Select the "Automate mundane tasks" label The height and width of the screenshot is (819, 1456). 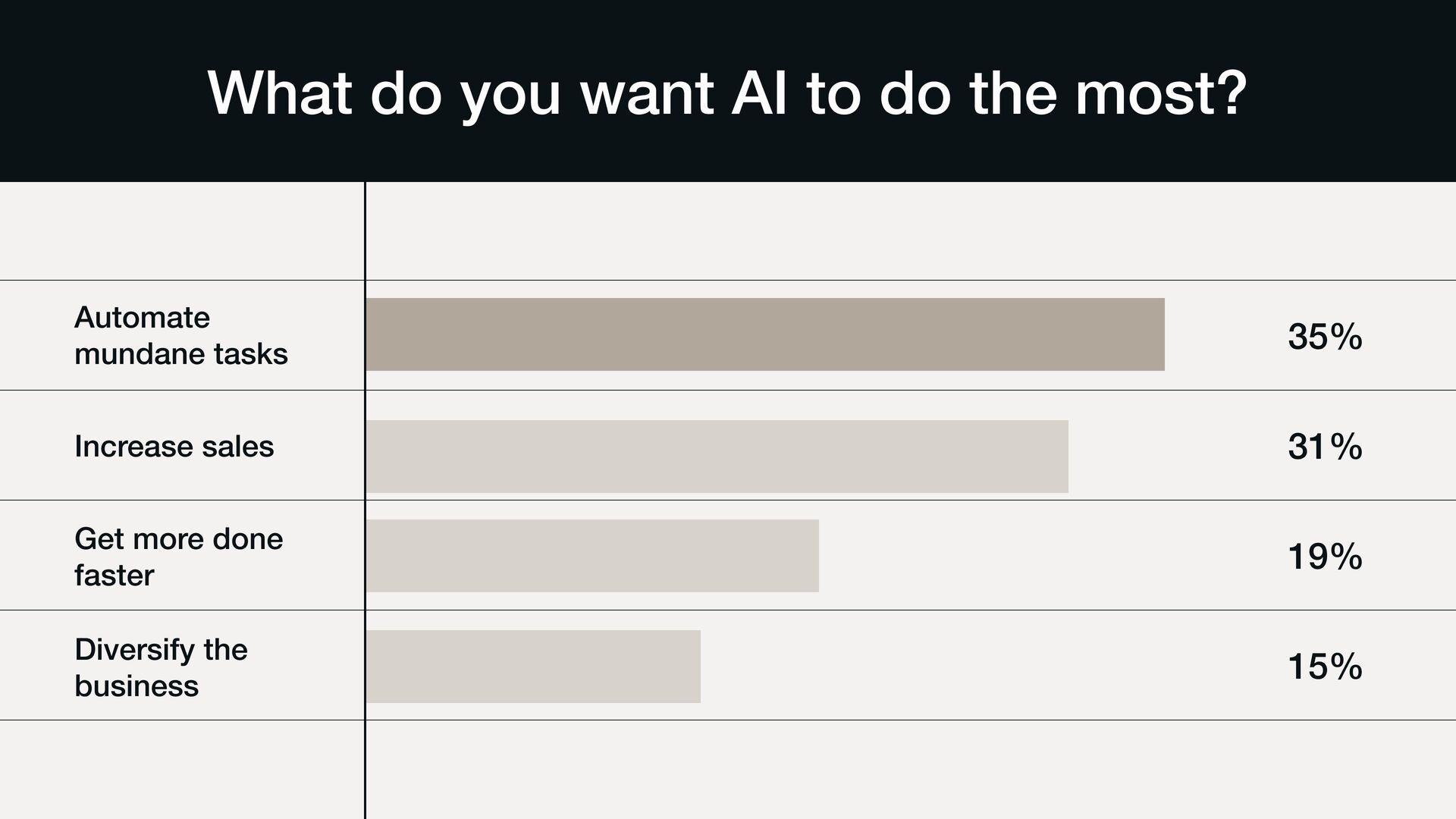click(x=180, y=335)
